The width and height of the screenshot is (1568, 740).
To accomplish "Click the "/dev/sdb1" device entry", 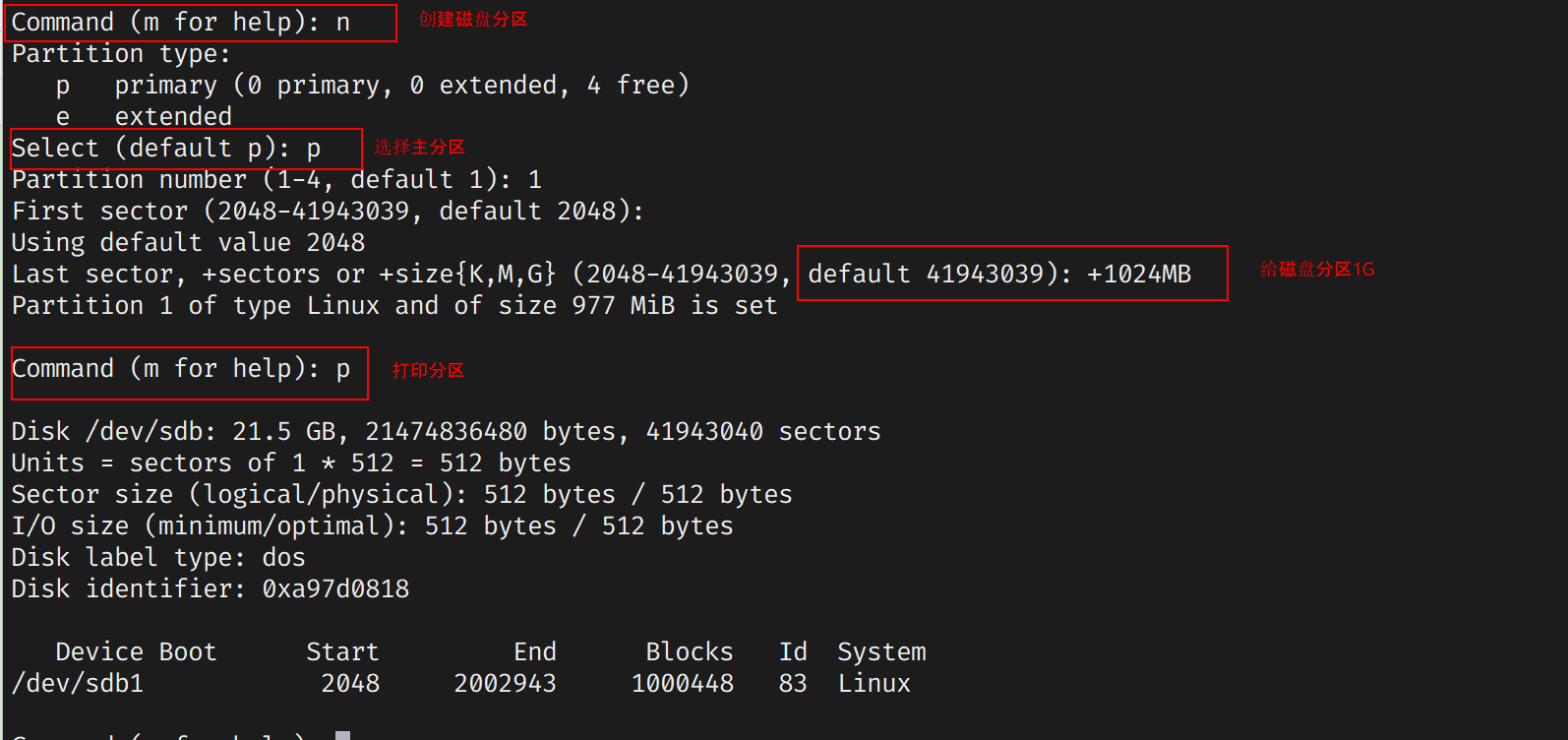I will coord(78,683).
